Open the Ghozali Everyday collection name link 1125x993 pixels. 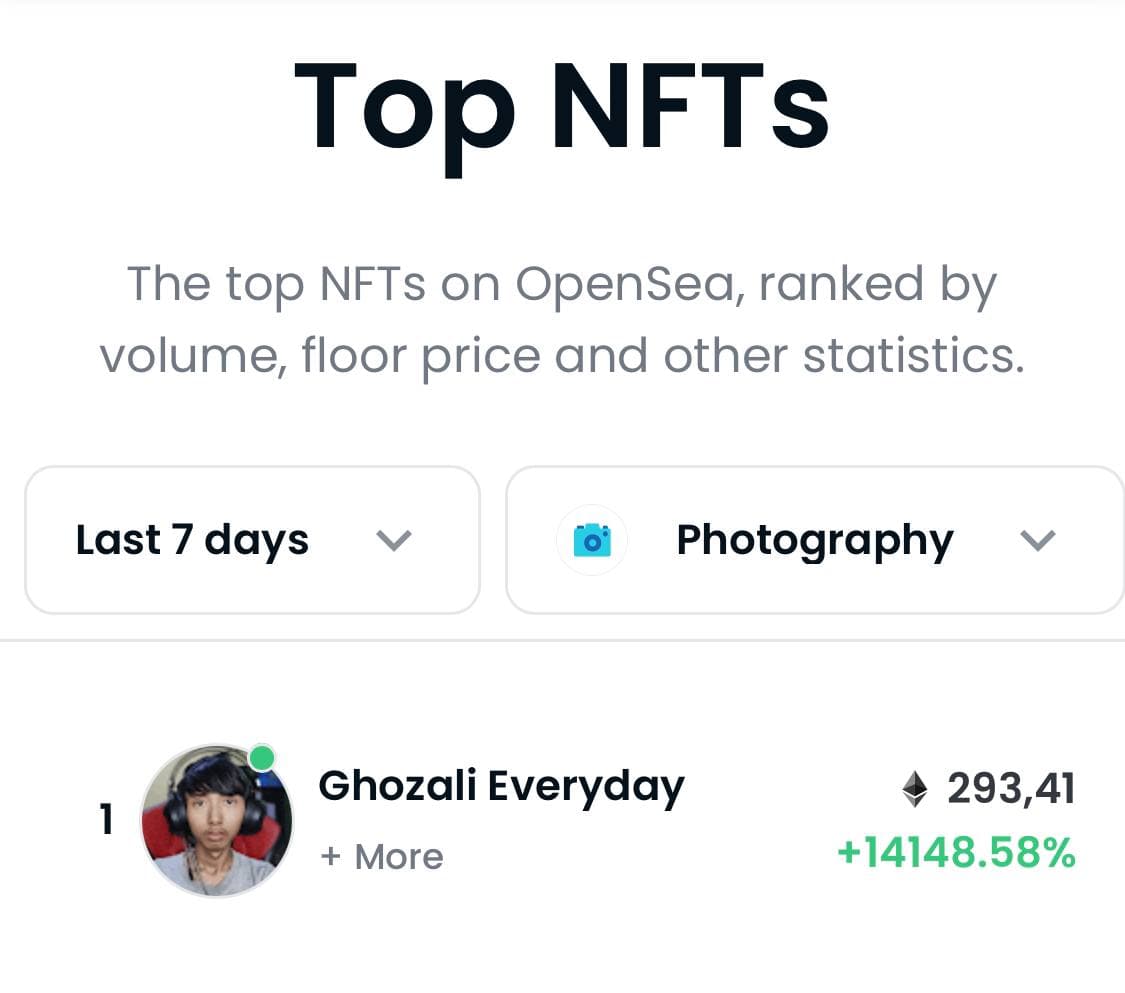pos(502,787)
